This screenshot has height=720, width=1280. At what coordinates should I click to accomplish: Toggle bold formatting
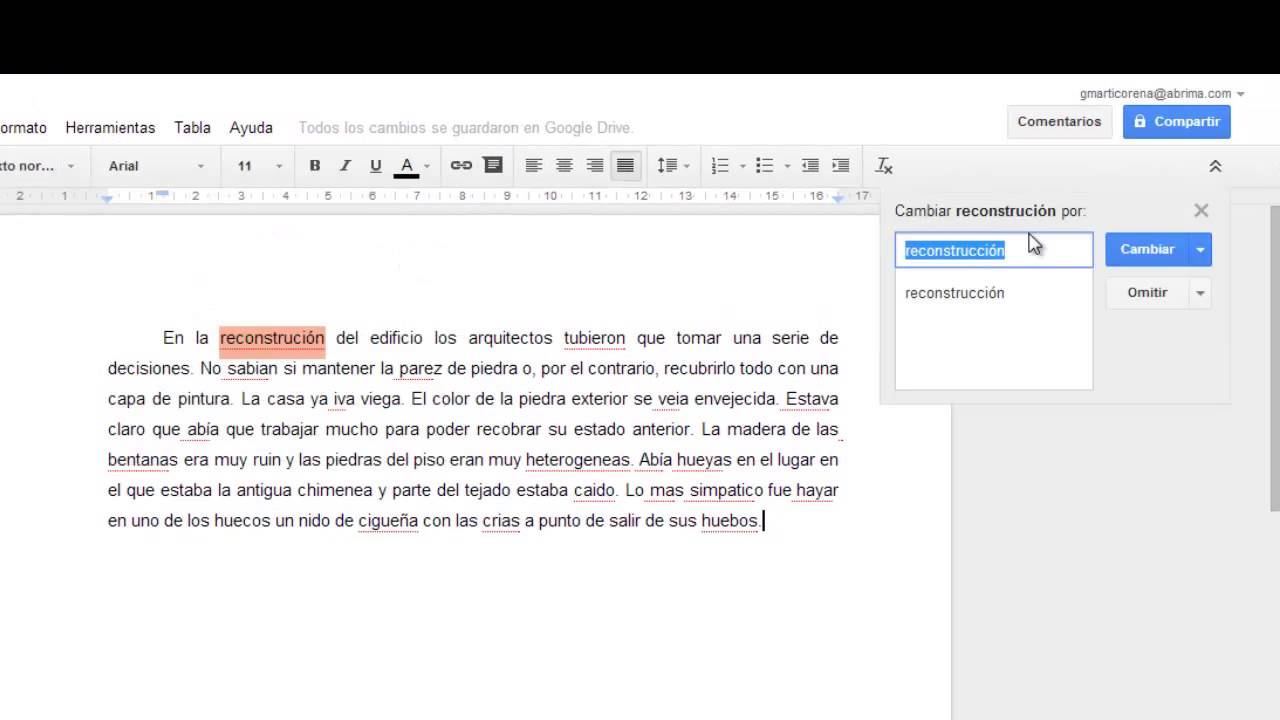315,165
